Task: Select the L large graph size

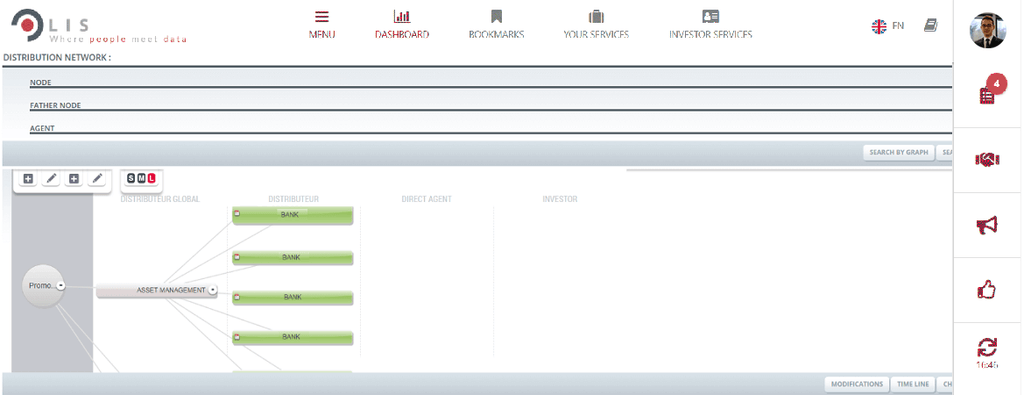Action: pyautogui.click(x=152, y=178)
